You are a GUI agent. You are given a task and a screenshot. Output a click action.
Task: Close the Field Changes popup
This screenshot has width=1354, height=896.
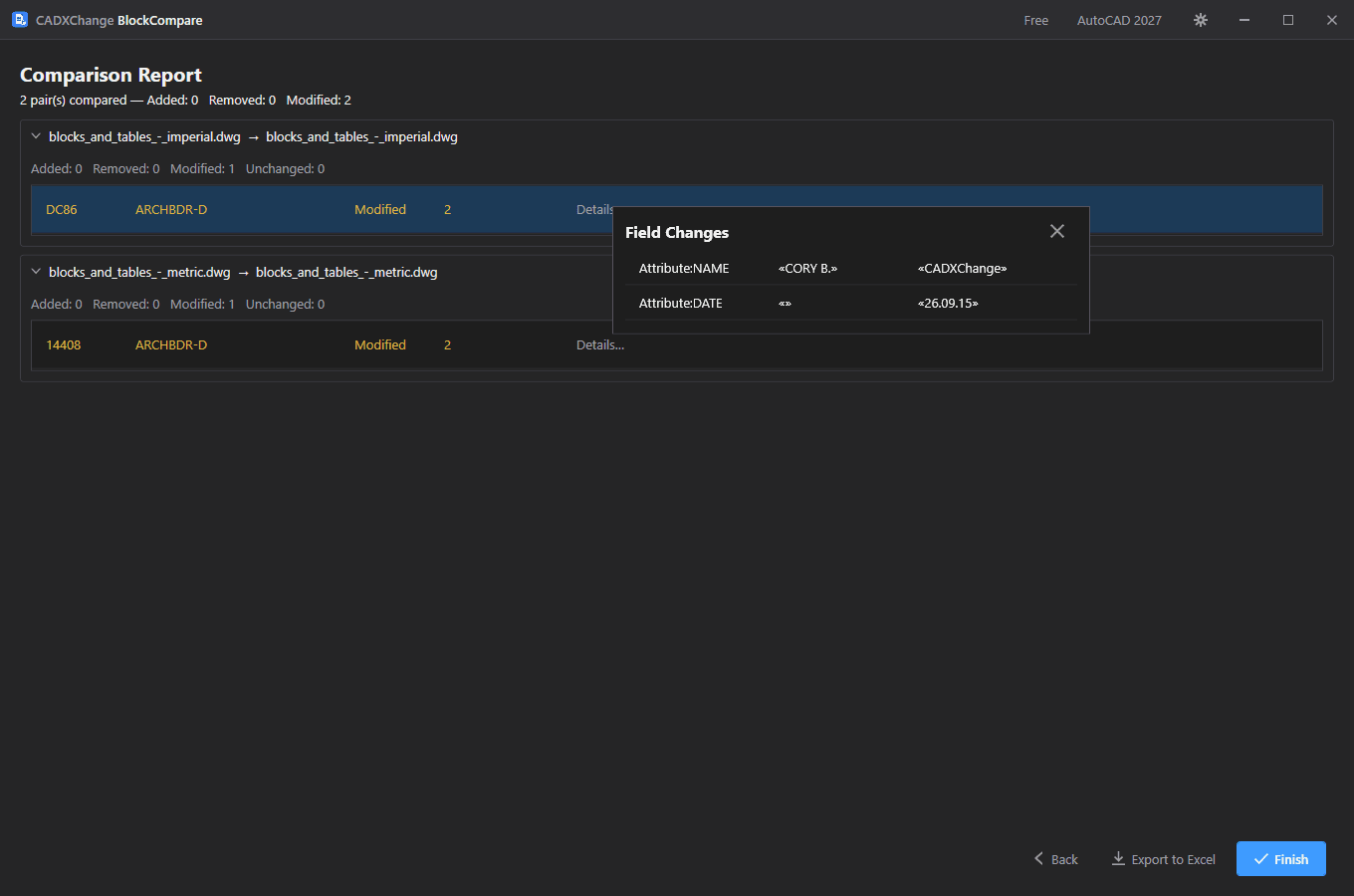[x=1057, y=231]
